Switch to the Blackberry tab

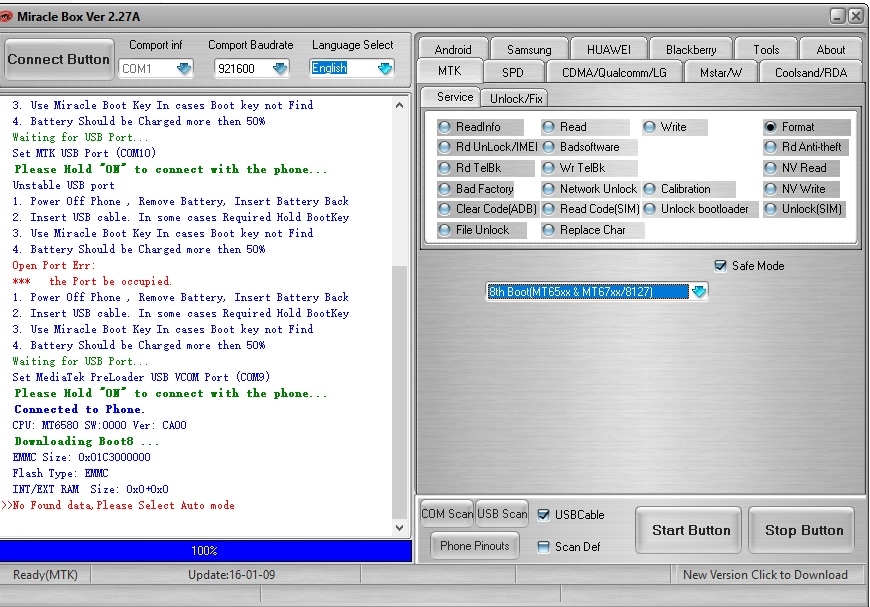coord(691,49)
